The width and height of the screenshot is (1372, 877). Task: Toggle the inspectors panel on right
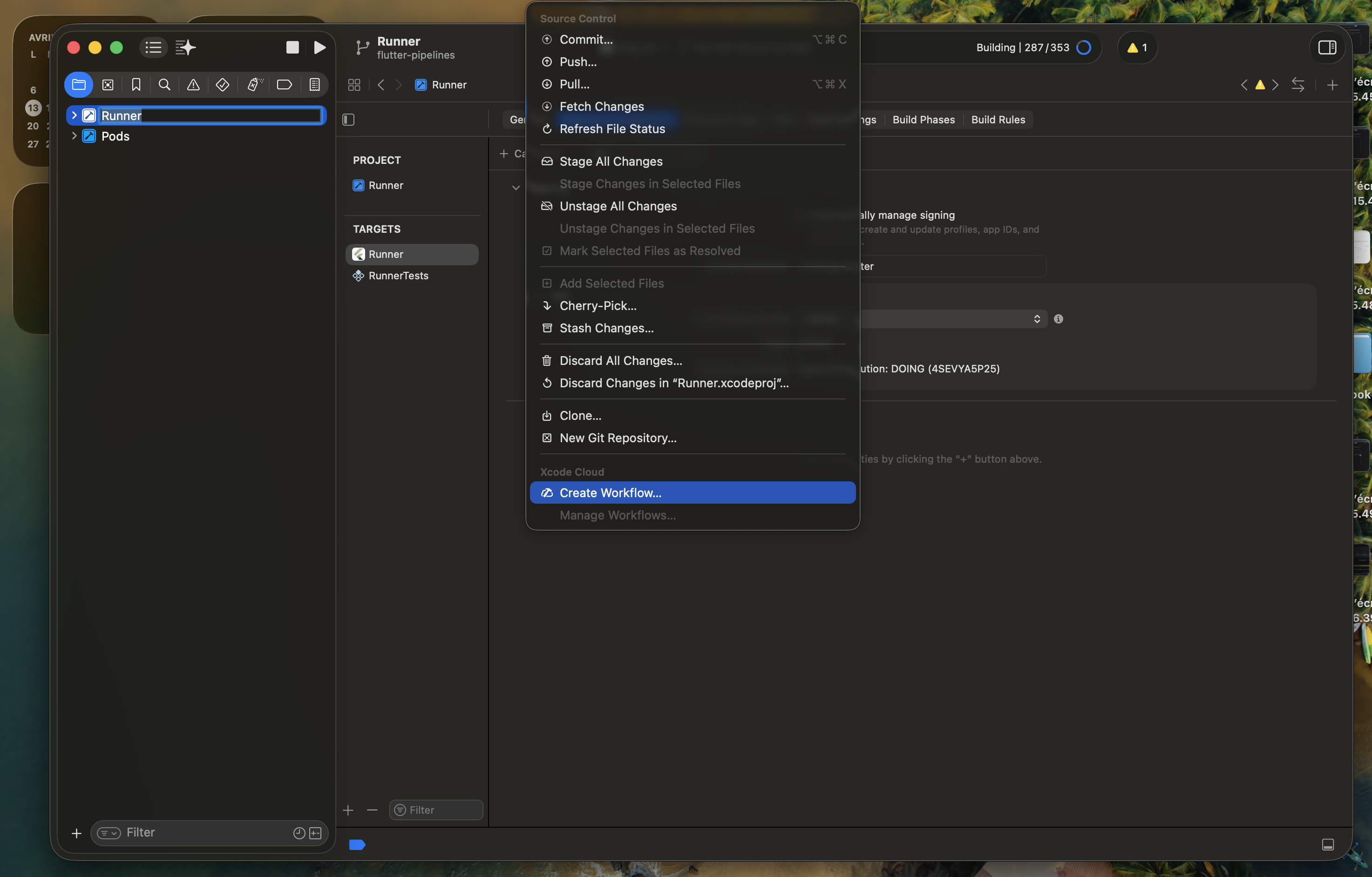[x=1327, y=47]
